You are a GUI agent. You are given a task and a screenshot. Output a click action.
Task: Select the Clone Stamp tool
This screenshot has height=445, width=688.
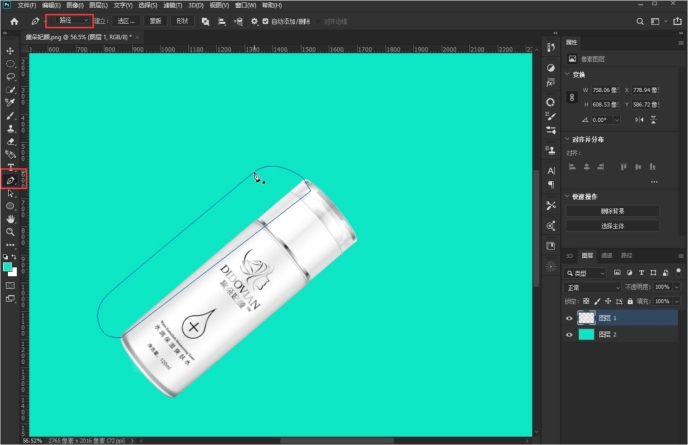10,129
